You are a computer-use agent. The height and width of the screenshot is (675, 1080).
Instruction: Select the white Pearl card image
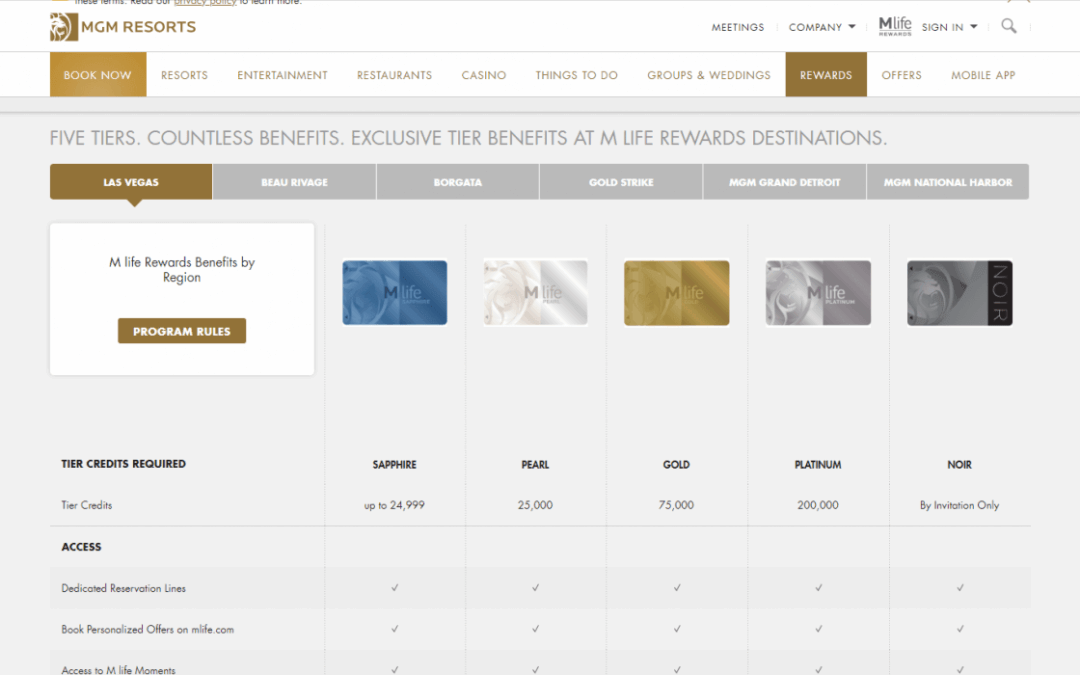point(535,293)
